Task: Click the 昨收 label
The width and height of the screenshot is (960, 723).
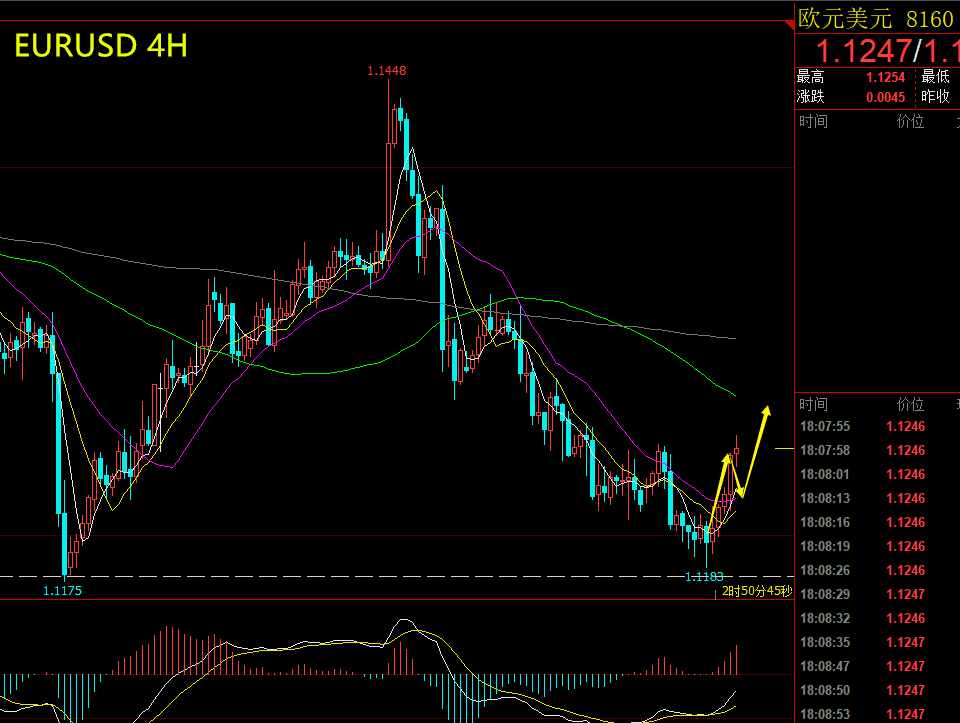Action: point(936,97)
